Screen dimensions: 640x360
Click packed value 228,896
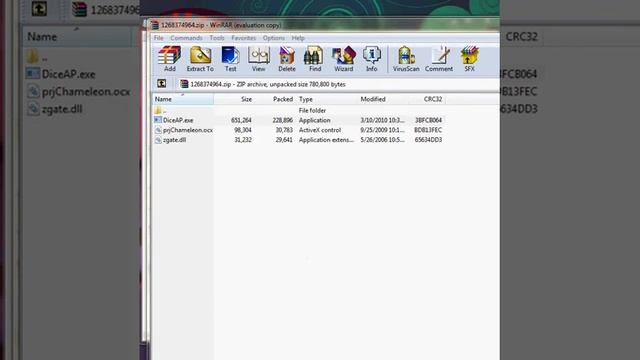pyautogui.click(x=282, y=120)
